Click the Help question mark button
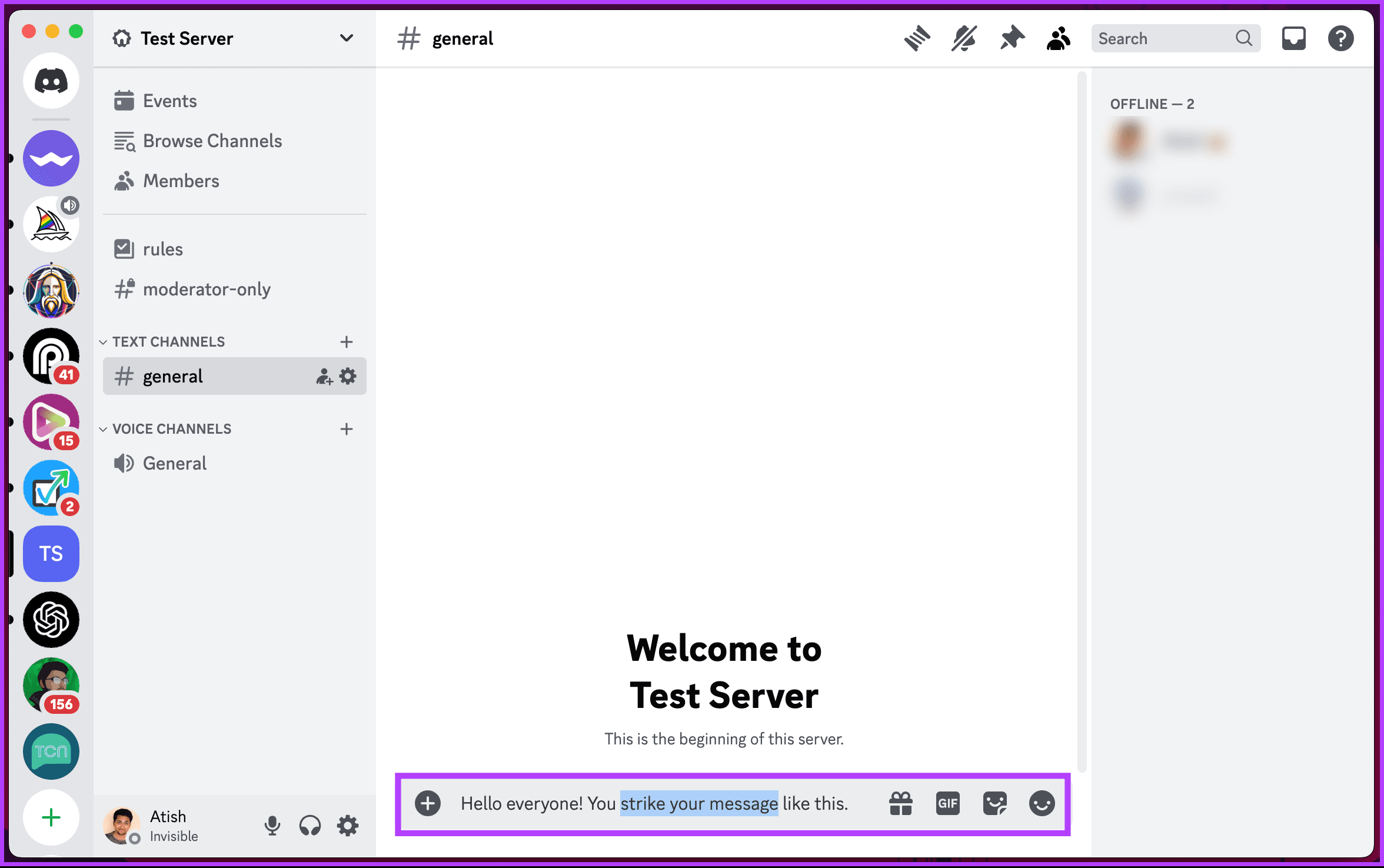This screenshot has height=868, width=1384. (1340, 38)
